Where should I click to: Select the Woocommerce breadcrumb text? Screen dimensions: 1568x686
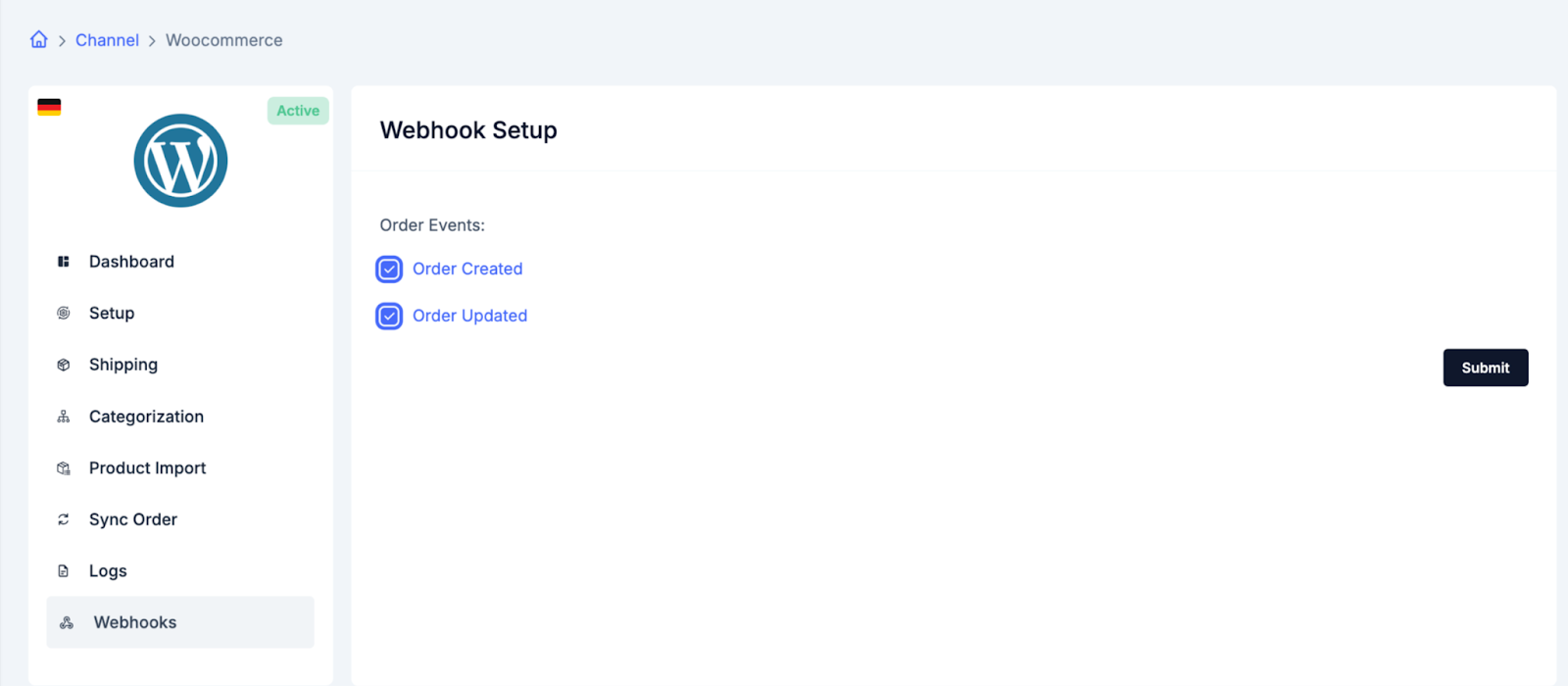pos(224,40)
